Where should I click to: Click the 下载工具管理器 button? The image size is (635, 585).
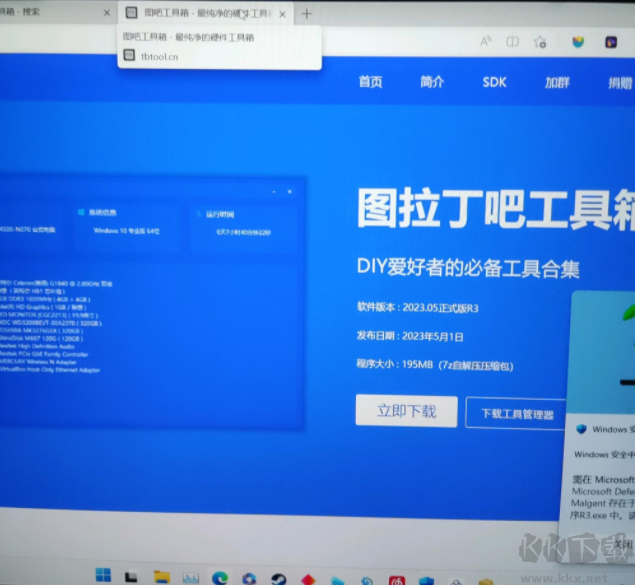pyautogui.click(x=516, y=414)
